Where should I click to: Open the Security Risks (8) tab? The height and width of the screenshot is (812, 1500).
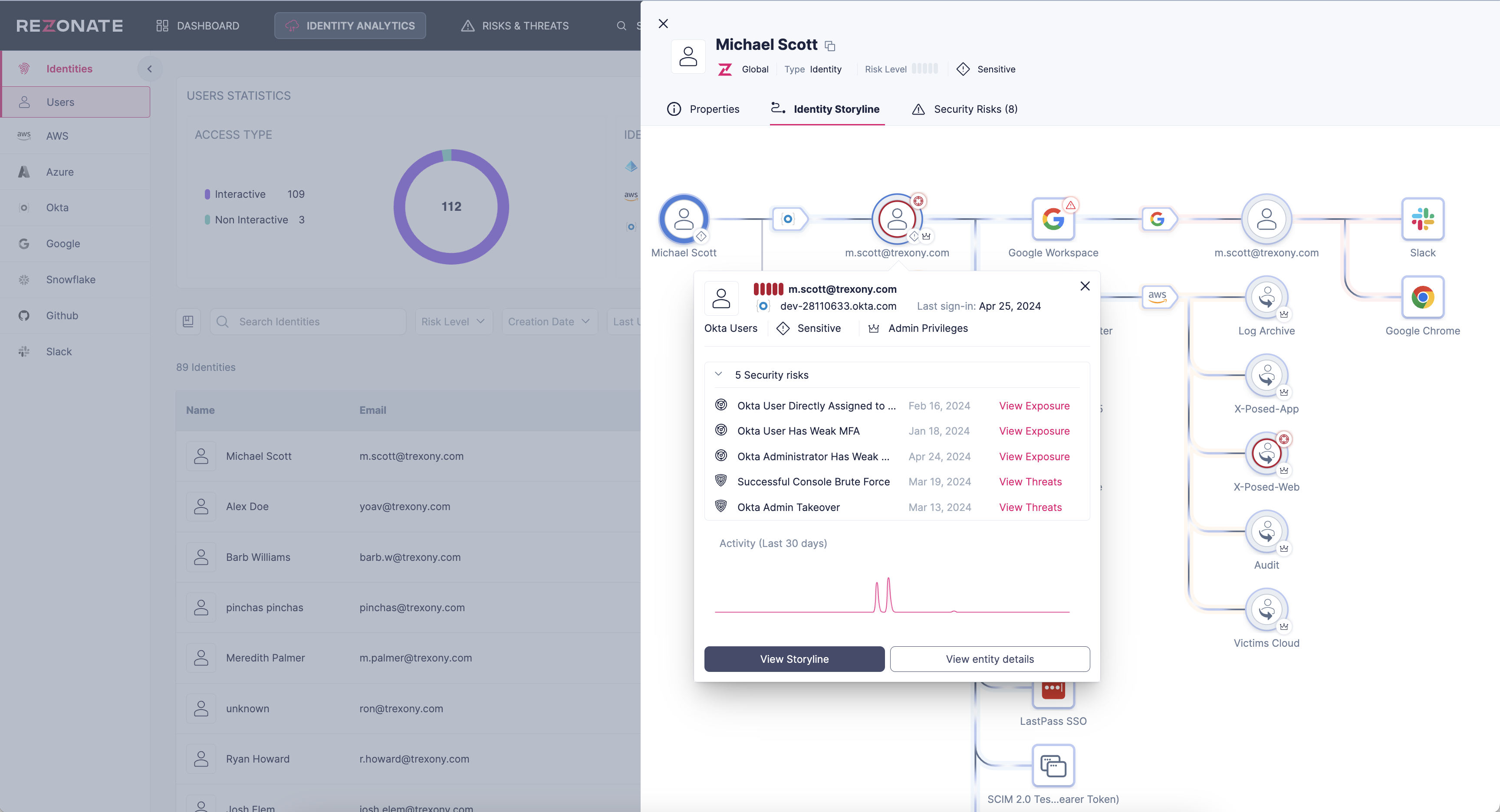pyautogui.click(x=965, y=109)
